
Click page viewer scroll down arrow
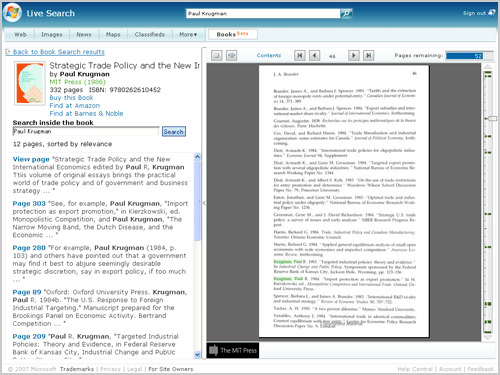pyautogui.click(x=488, y=338)
